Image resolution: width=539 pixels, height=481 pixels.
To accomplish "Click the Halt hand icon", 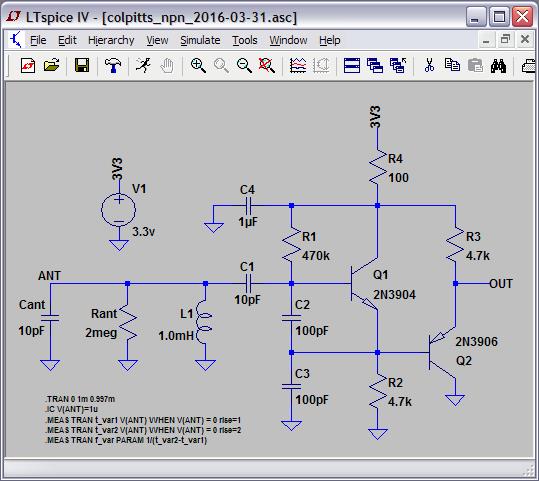I will (167, 65).
